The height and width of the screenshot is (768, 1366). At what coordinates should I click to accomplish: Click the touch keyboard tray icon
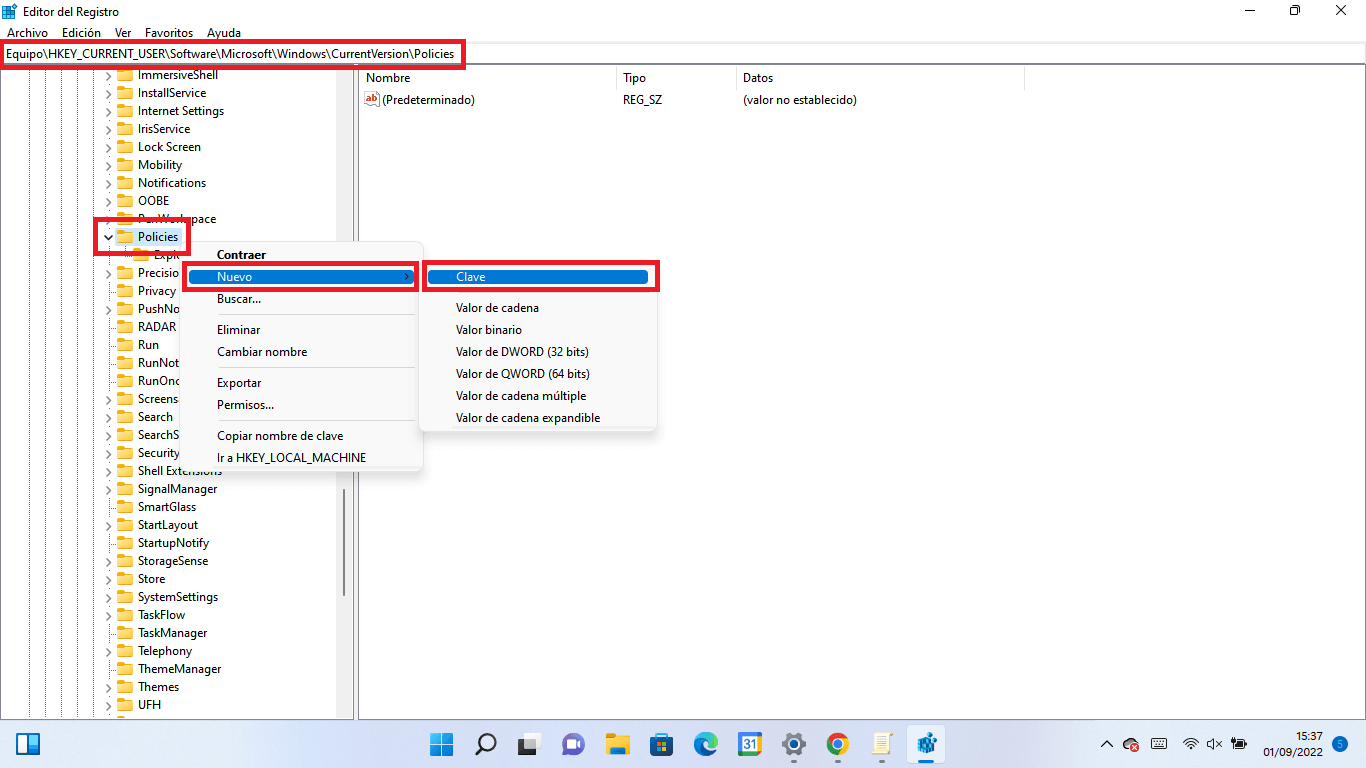pos(1159,744)
